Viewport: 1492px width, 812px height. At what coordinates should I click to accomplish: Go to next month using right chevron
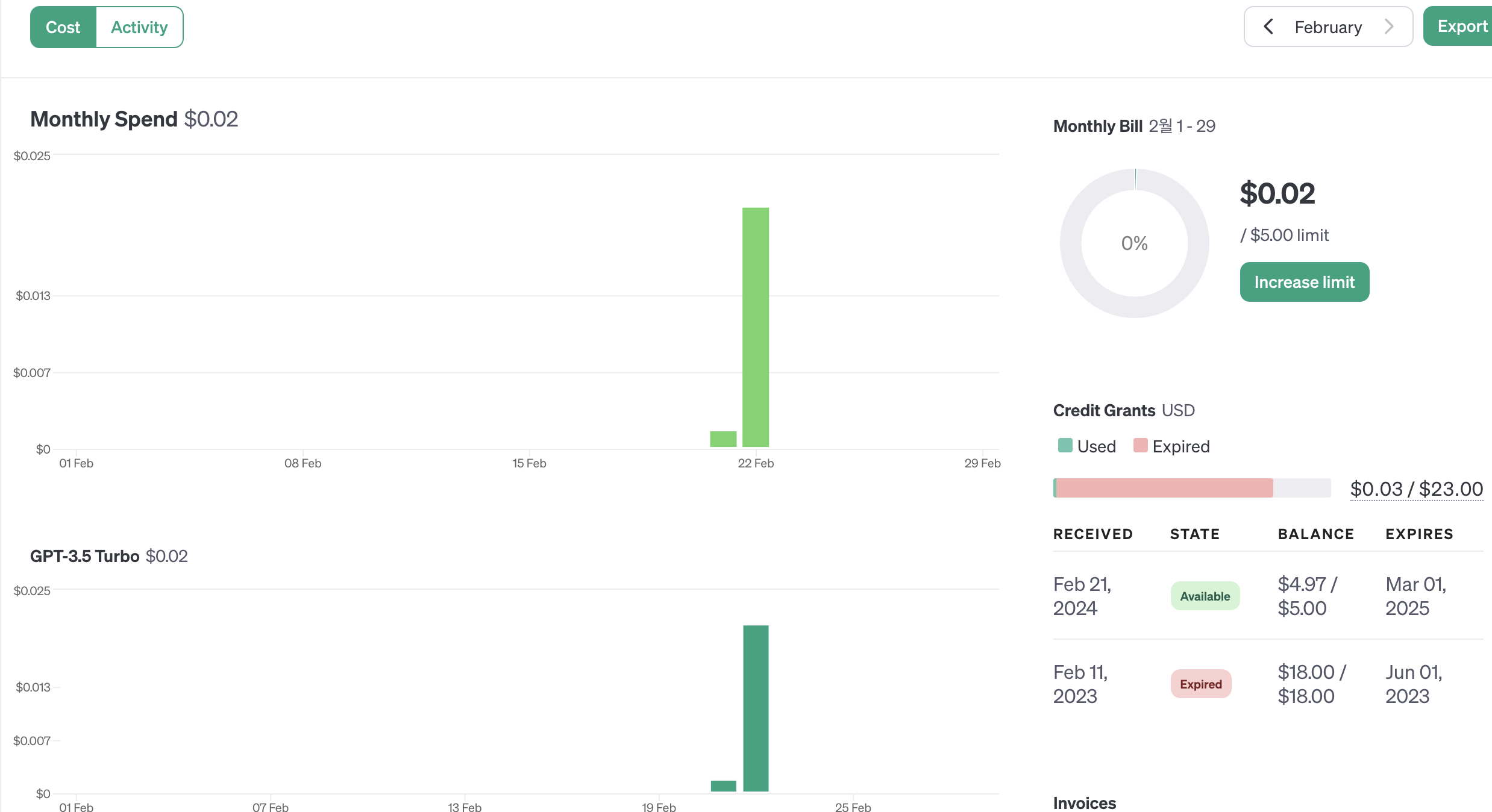pos(1389,27)
